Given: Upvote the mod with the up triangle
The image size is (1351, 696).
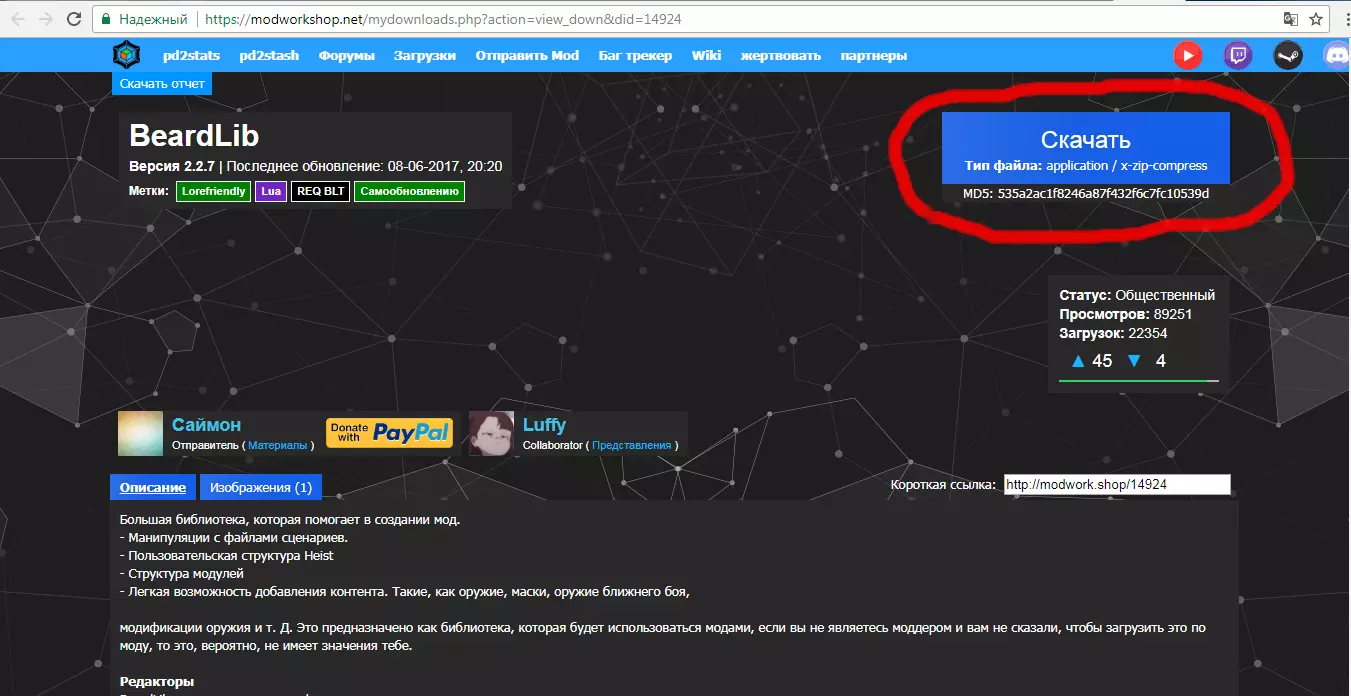Looking at the screenshot, I should pos(1078,361).
